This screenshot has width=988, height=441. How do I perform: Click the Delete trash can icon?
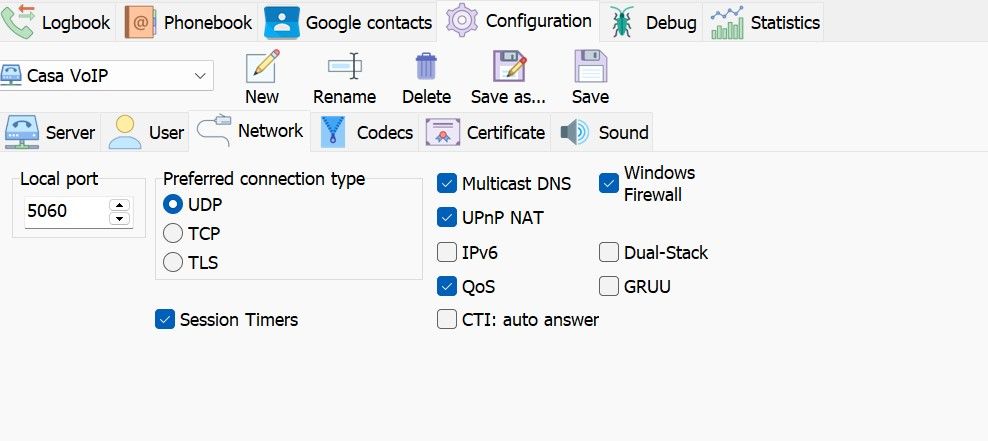click(426, 67)
